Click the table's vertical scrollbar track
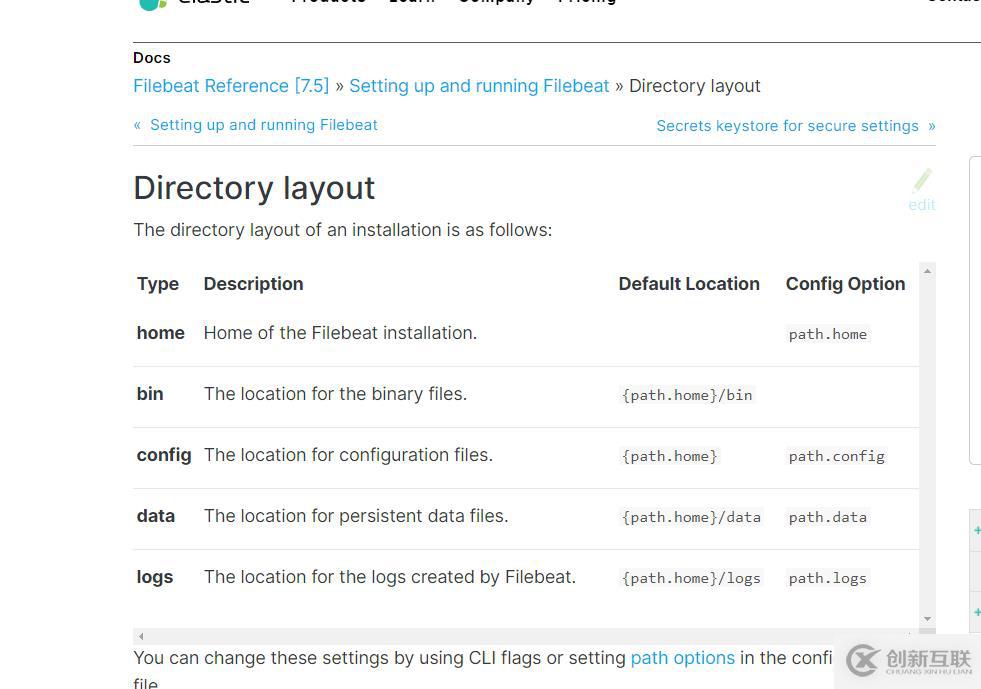981x689 pixels. [x=927, y=445]
